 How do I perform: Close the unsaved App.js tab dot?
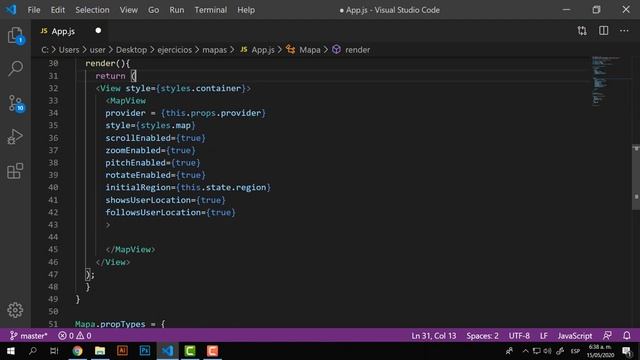click(98, 31)
